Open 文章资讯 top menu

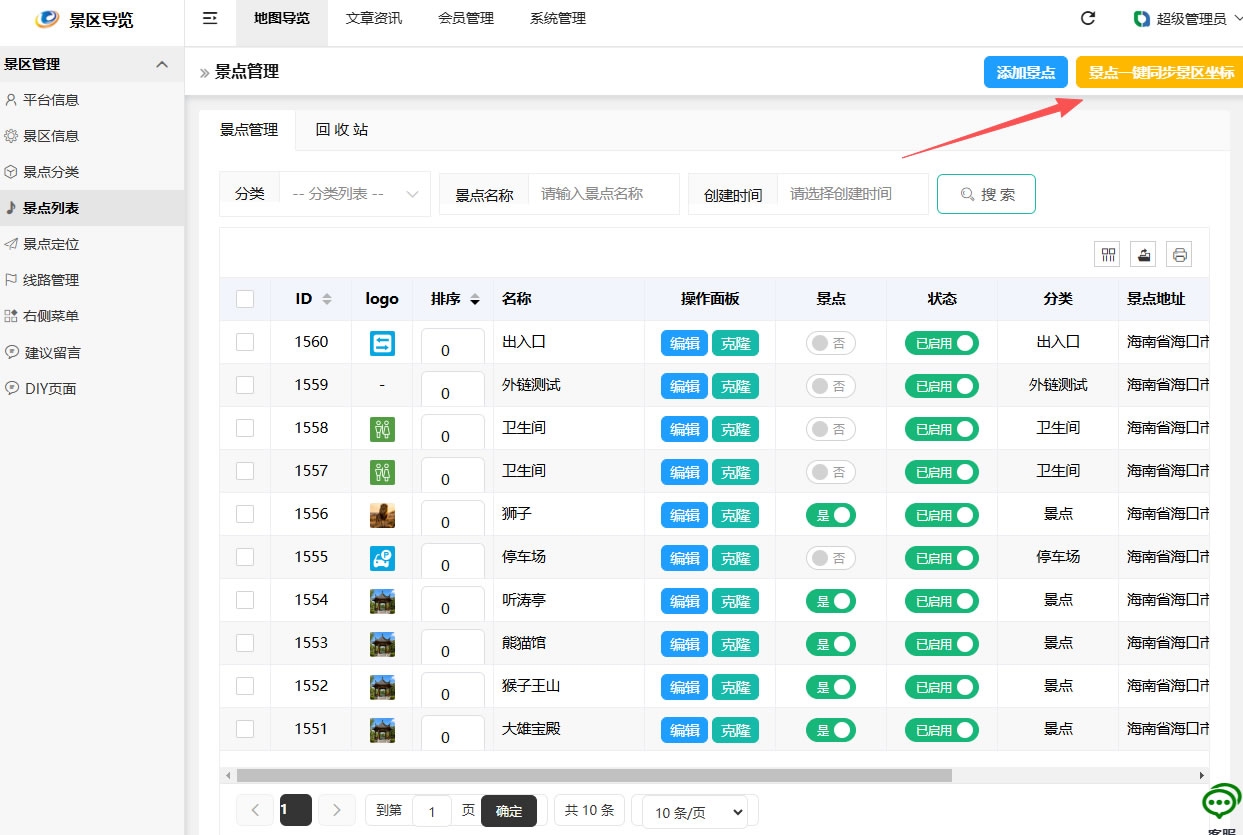[x=374, y=19]
